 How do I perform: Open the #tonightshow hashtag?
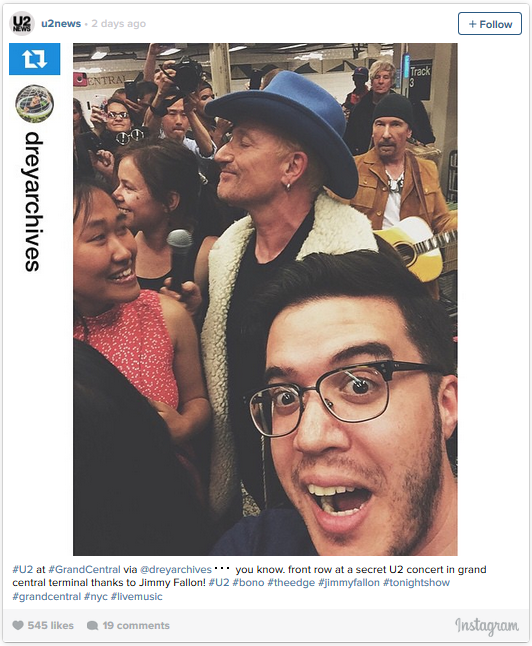416,583
